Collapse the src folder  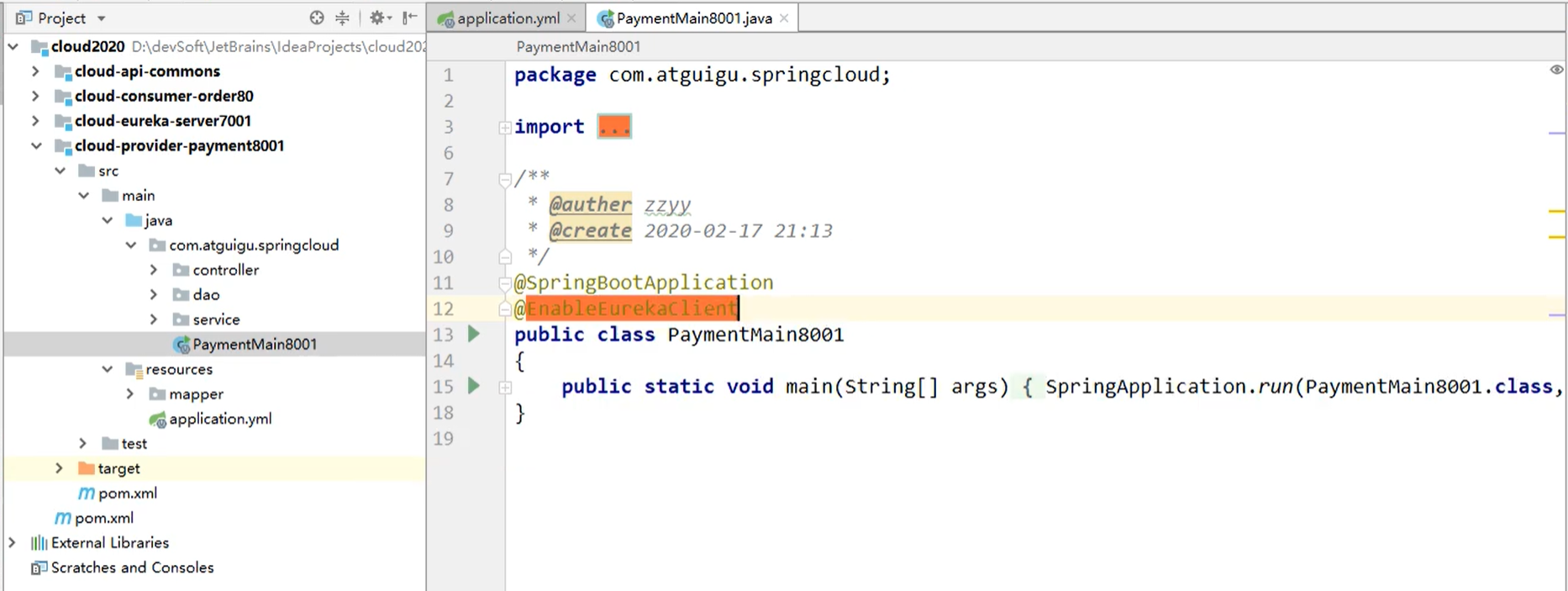60,171
